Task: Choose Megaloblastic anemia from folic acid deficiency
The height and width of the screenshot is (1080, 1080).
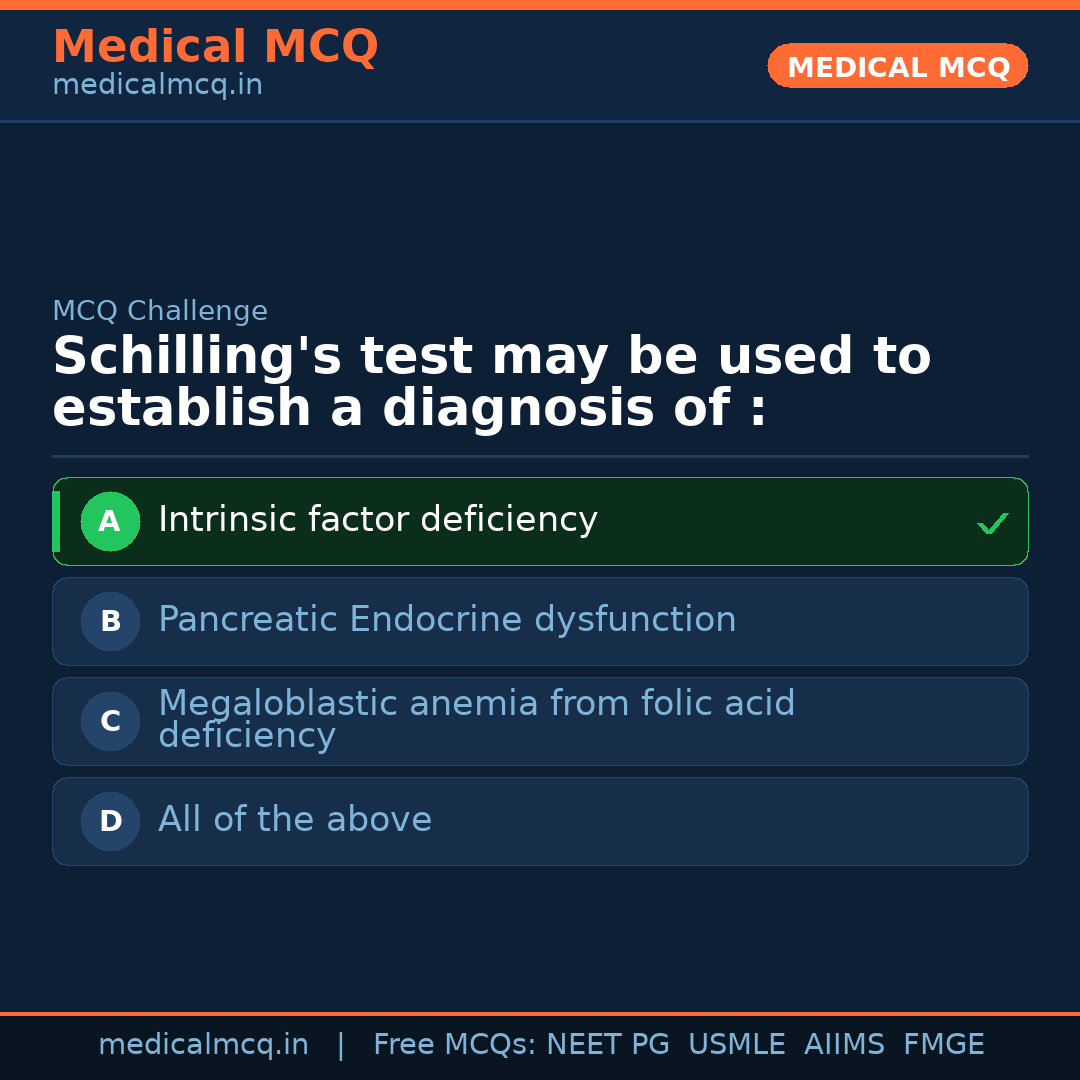Action: [476, 719]
